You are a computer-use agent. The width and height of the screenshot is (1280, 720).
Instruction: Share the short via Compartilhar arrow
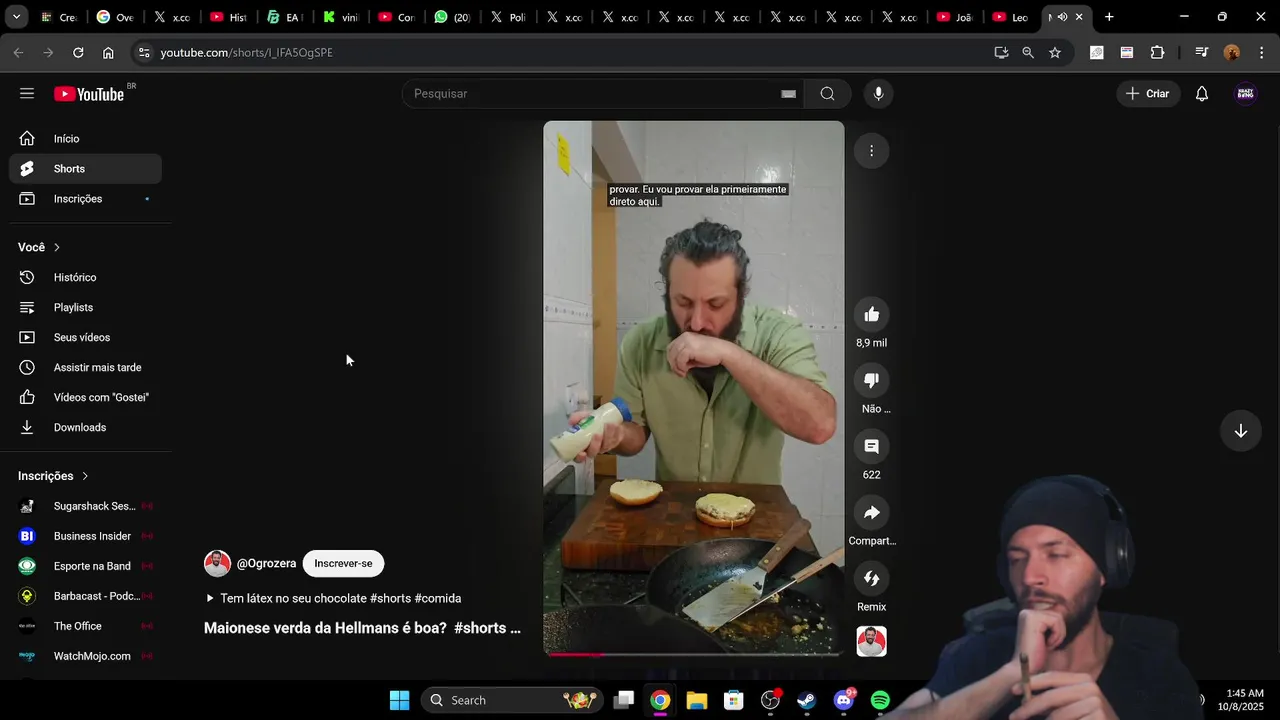[x=871, y=513]
